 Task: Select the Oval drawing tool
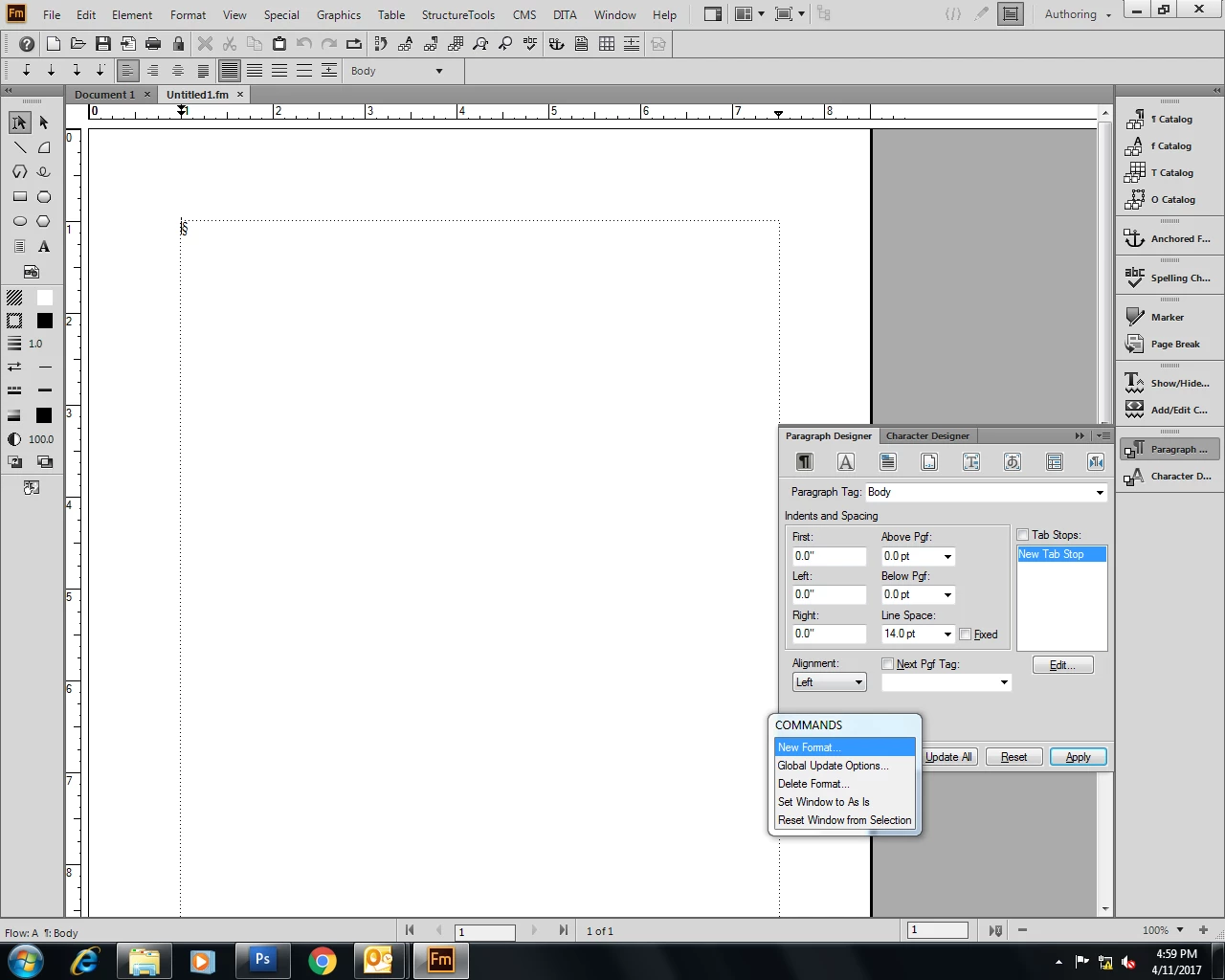point(19,221)
